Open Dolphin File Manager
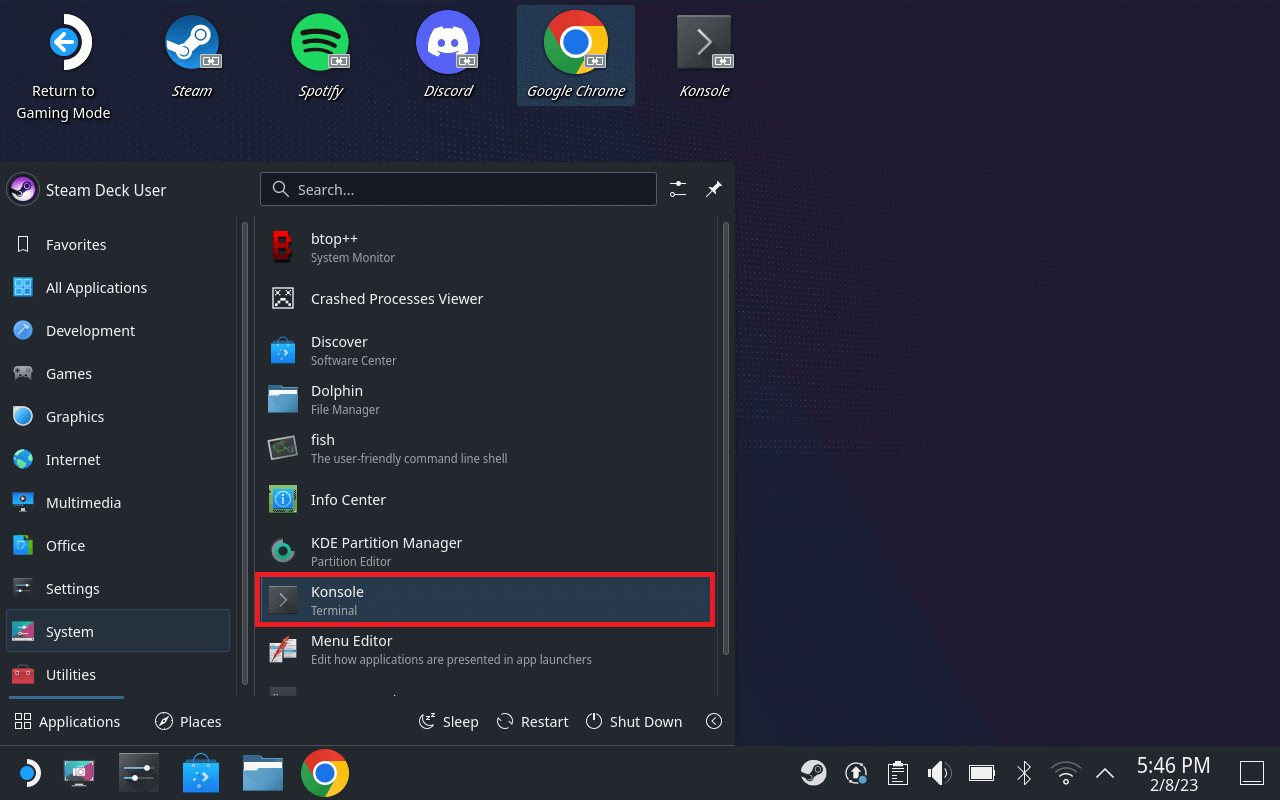This screenshot has width=1280, height=800. [x=486, y=399]
